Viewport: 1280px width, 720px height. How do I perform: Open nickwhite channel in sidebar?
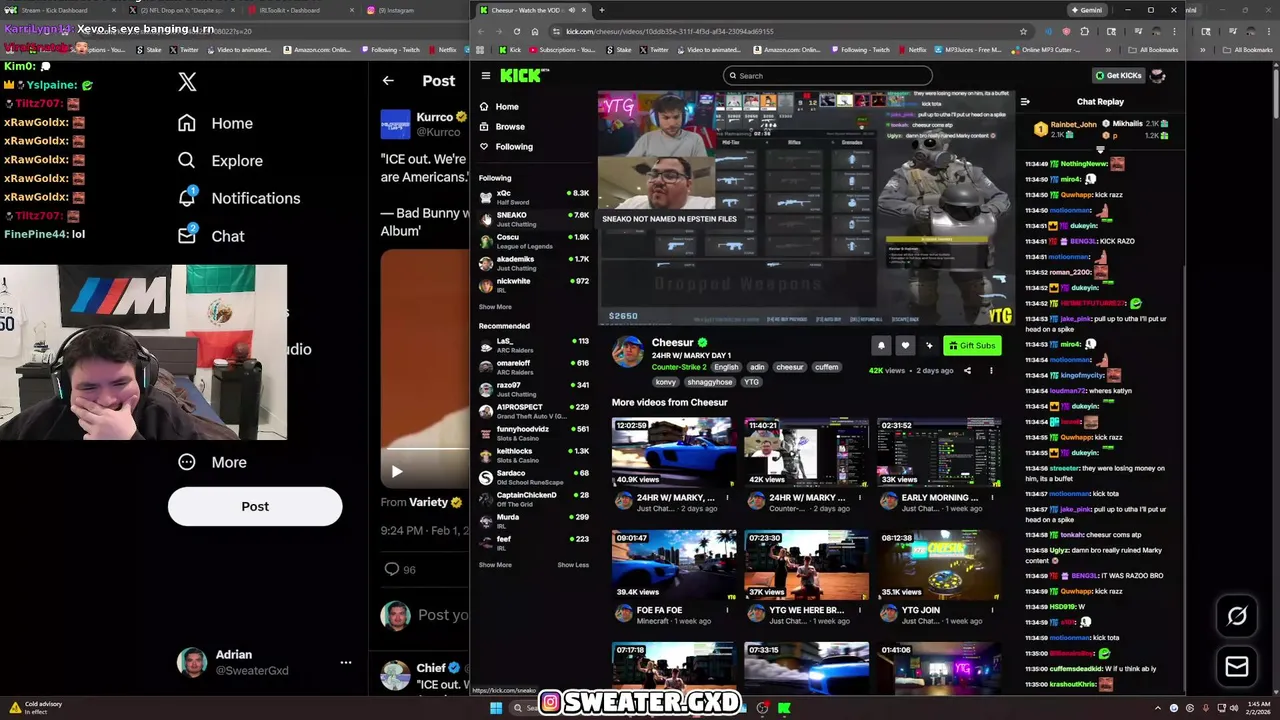click(x=534, y=285)
